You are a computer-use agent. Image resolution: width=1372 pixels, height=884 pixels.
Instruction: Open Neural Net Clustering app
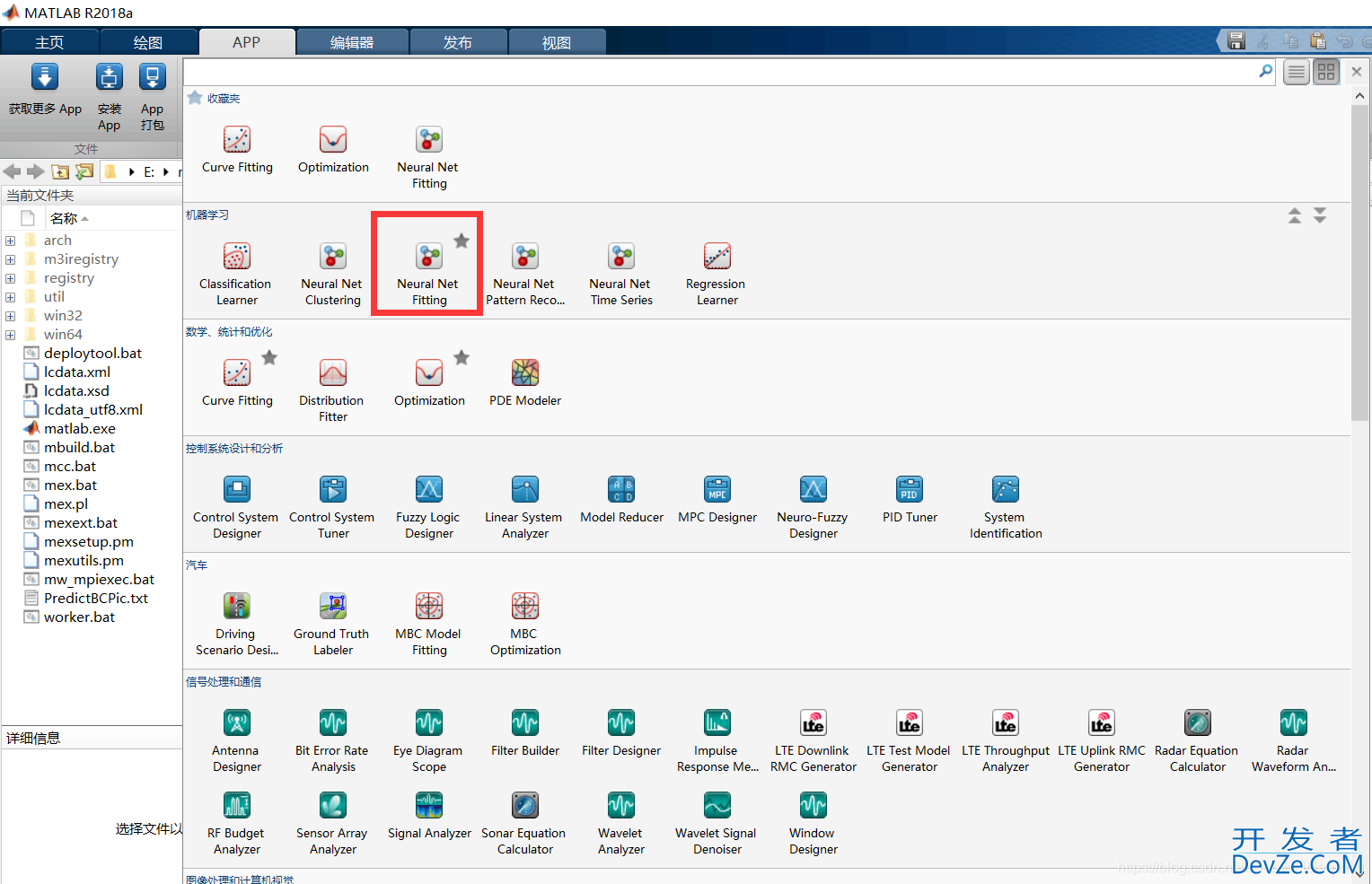click(332, 274)
